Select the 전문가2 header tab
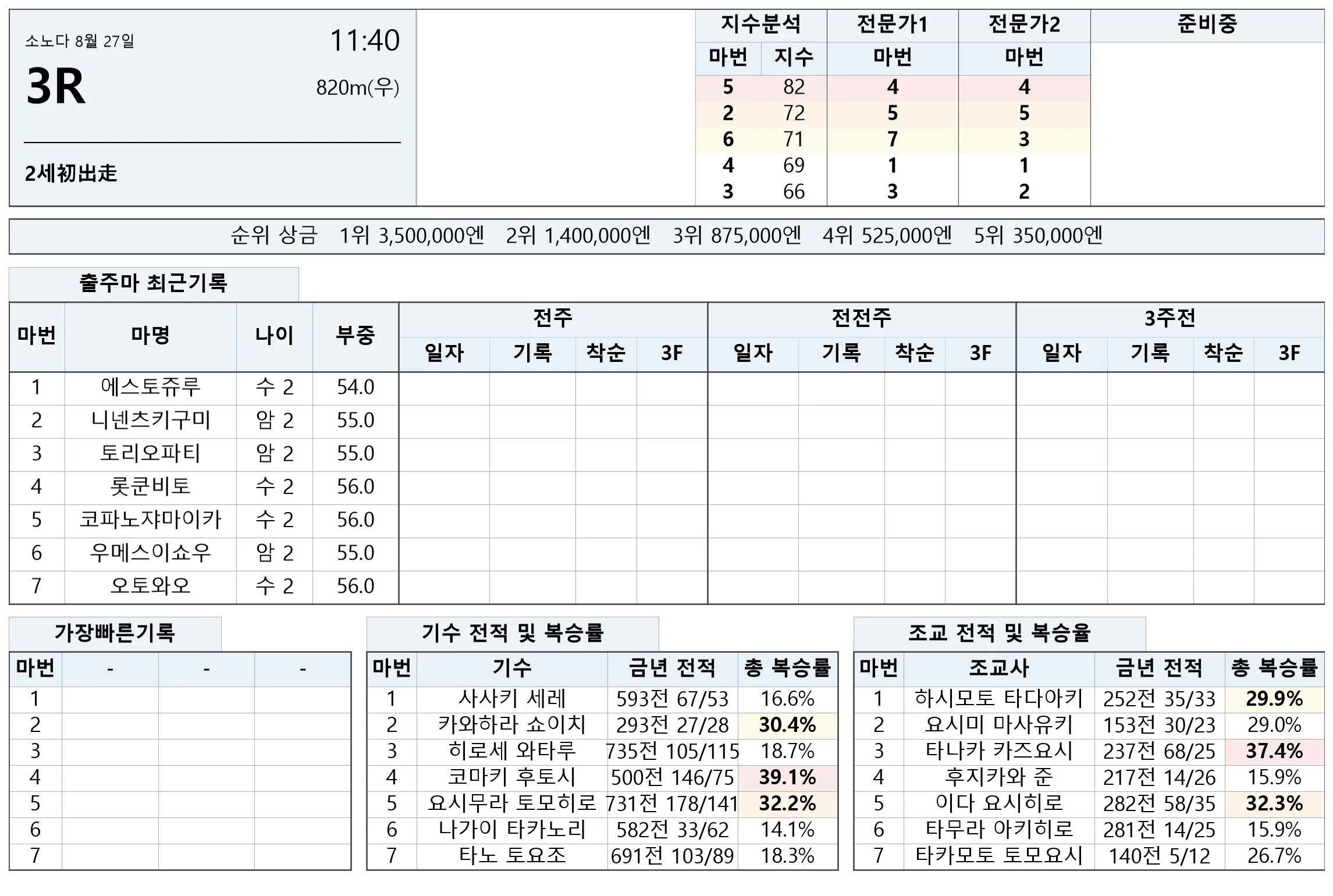This screenshot has width=1333, height=896. click(x=1024, y=25)
